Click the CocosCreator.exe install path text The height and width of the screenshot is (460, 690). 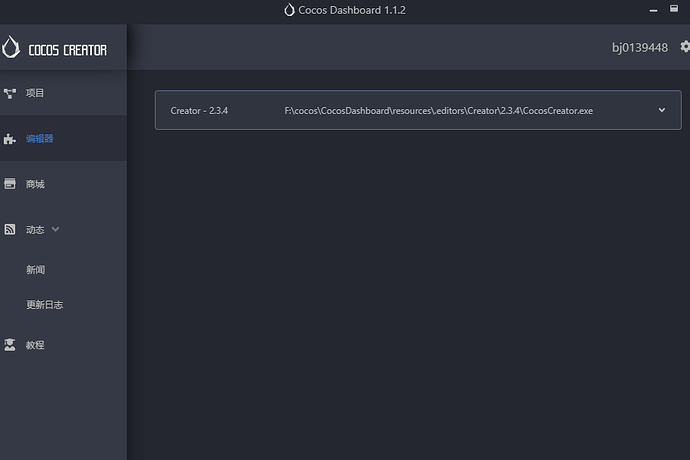(x=439, y=110)
